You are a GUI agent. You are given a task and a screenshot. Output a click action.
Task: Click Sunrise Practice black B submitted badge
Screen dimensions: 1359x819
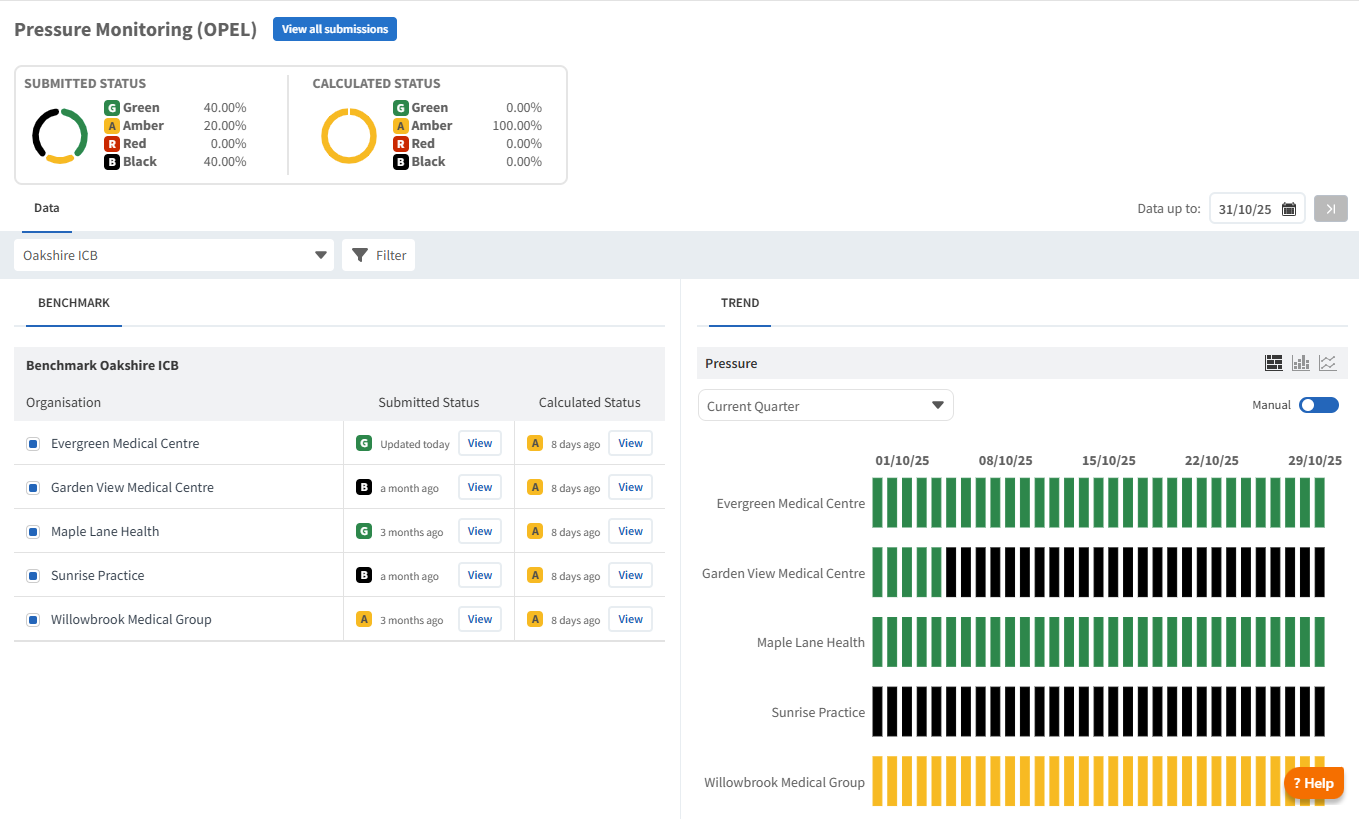coord(364,575)
